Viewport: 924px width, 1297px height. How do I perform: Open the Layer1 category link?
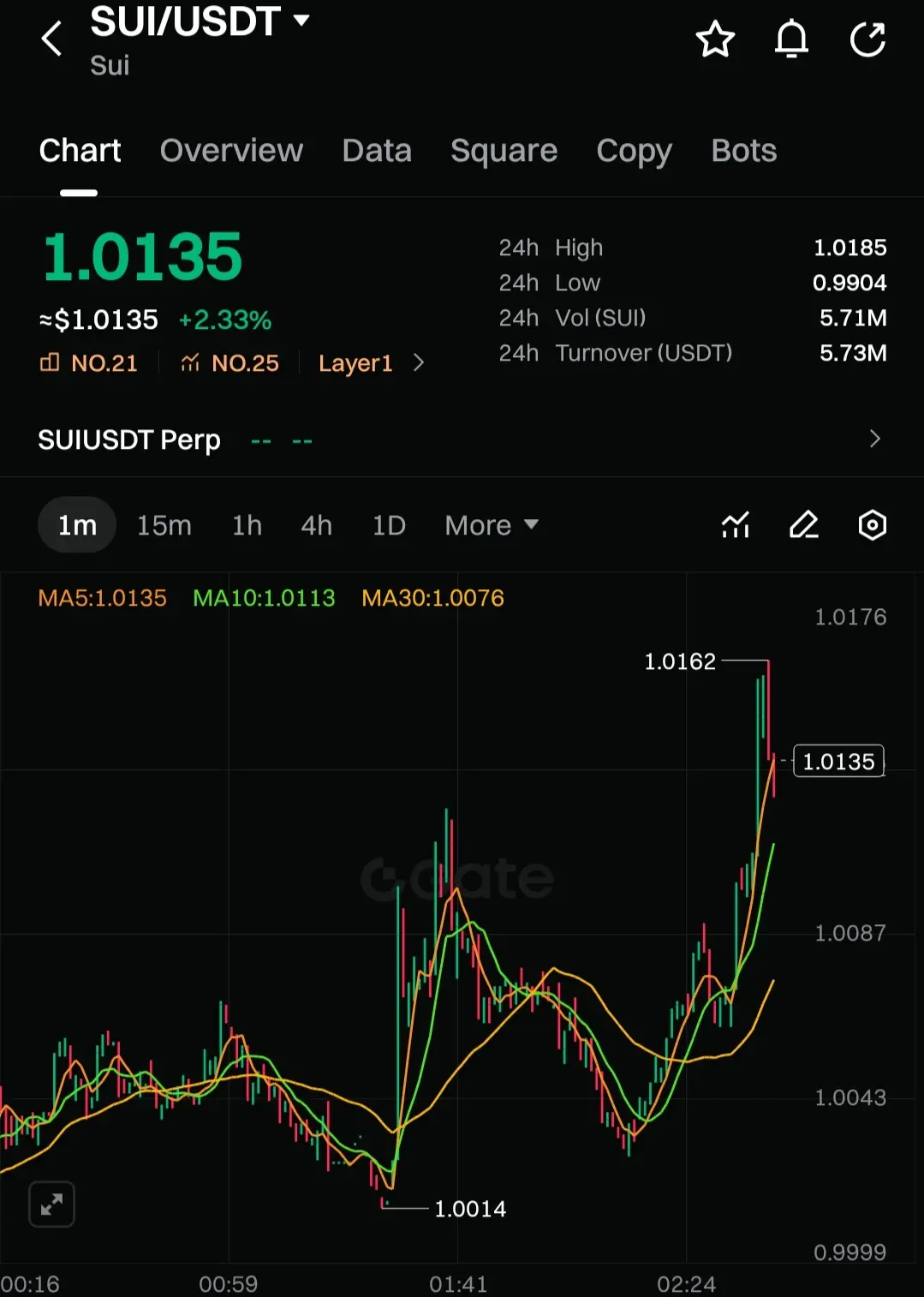pyautogui.click(x=355, y=363)
